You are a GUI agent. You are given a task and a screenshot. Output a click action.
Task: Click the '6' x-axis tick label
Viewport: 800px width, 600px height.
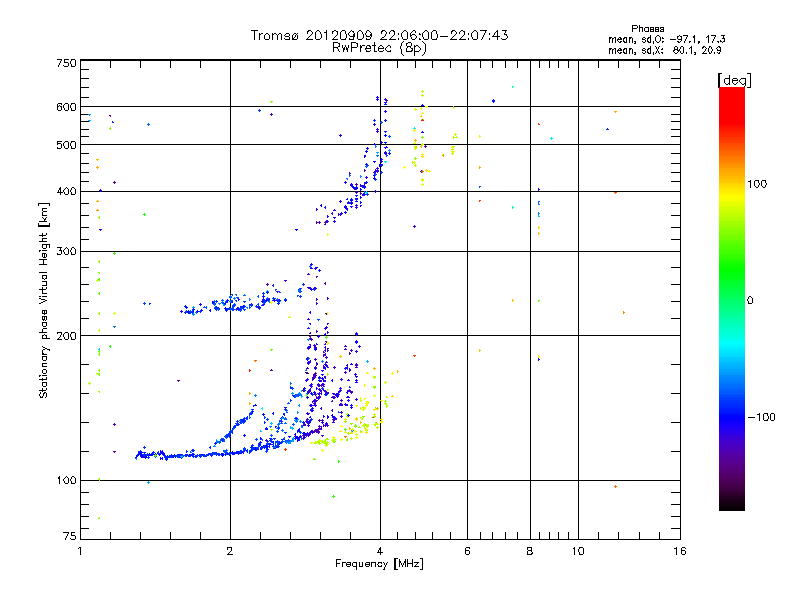coord(467,551)
